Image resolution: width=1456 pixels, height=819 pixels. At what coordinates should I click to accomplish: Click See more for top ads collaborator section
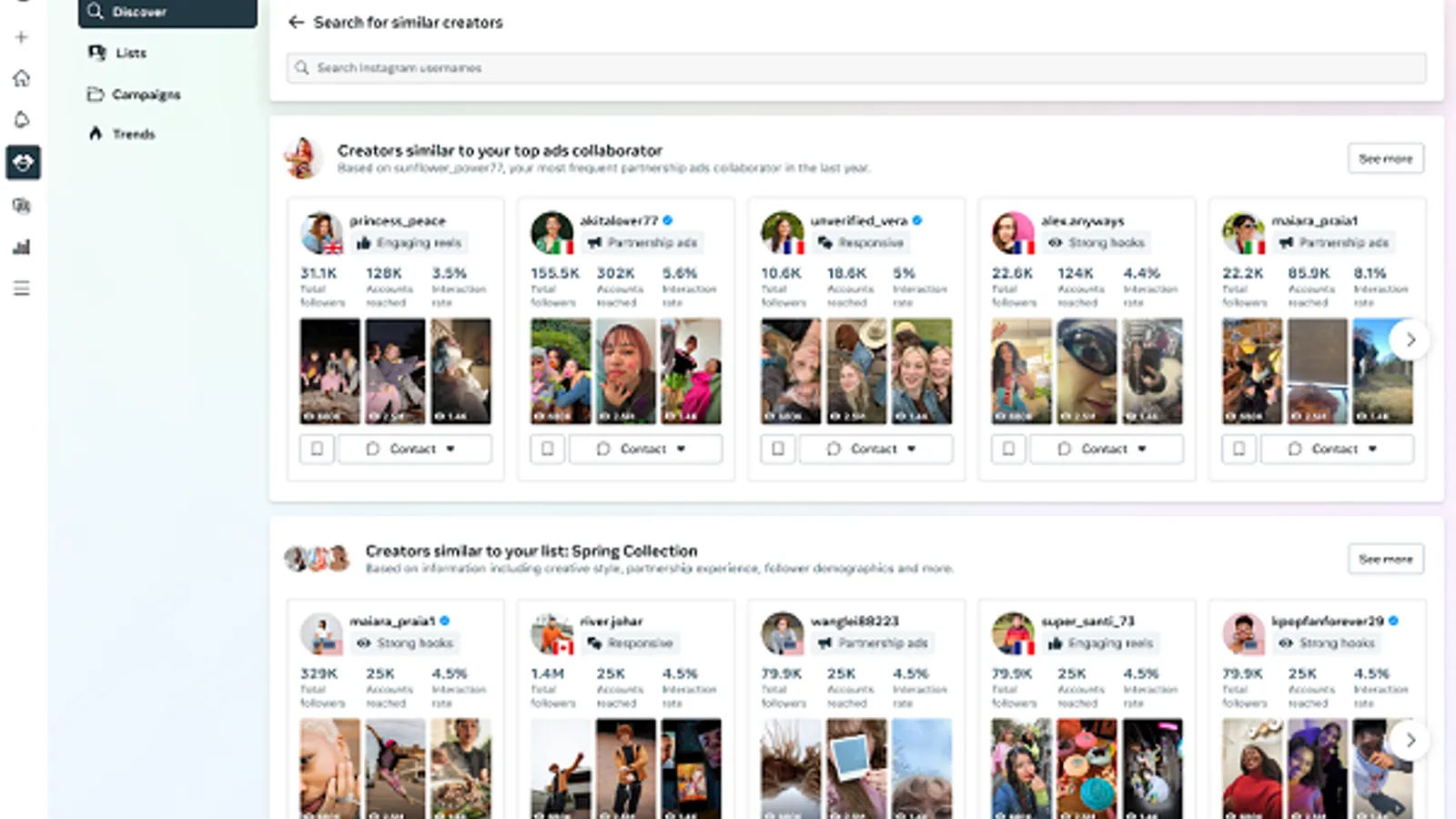click(1385, 158)
